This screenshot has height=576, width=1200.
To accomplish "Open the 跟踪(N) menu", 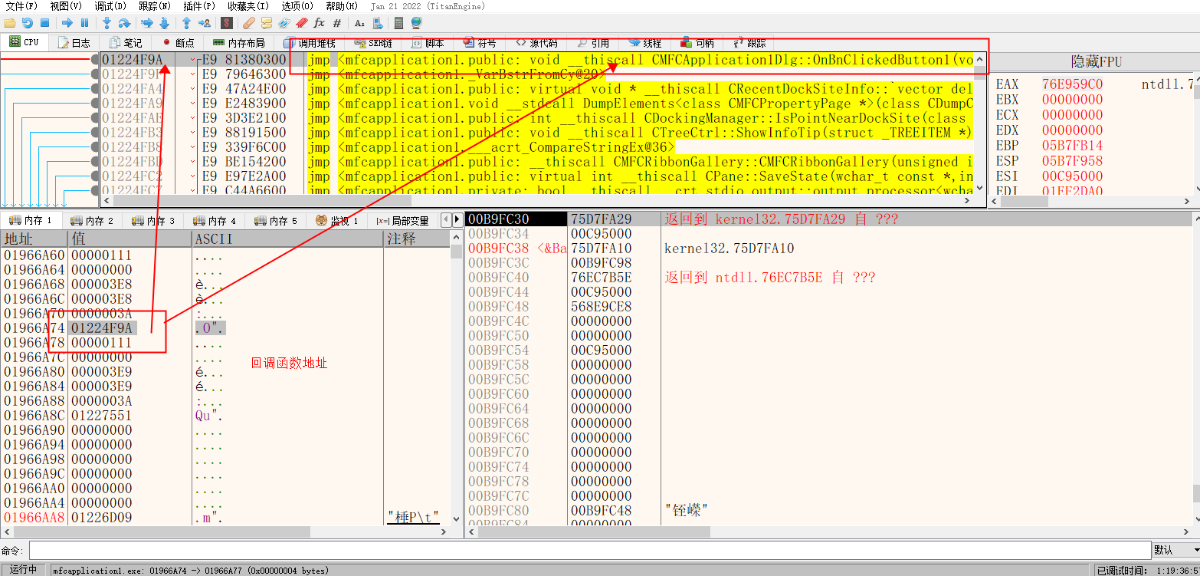I will click(x=154, y=6).
